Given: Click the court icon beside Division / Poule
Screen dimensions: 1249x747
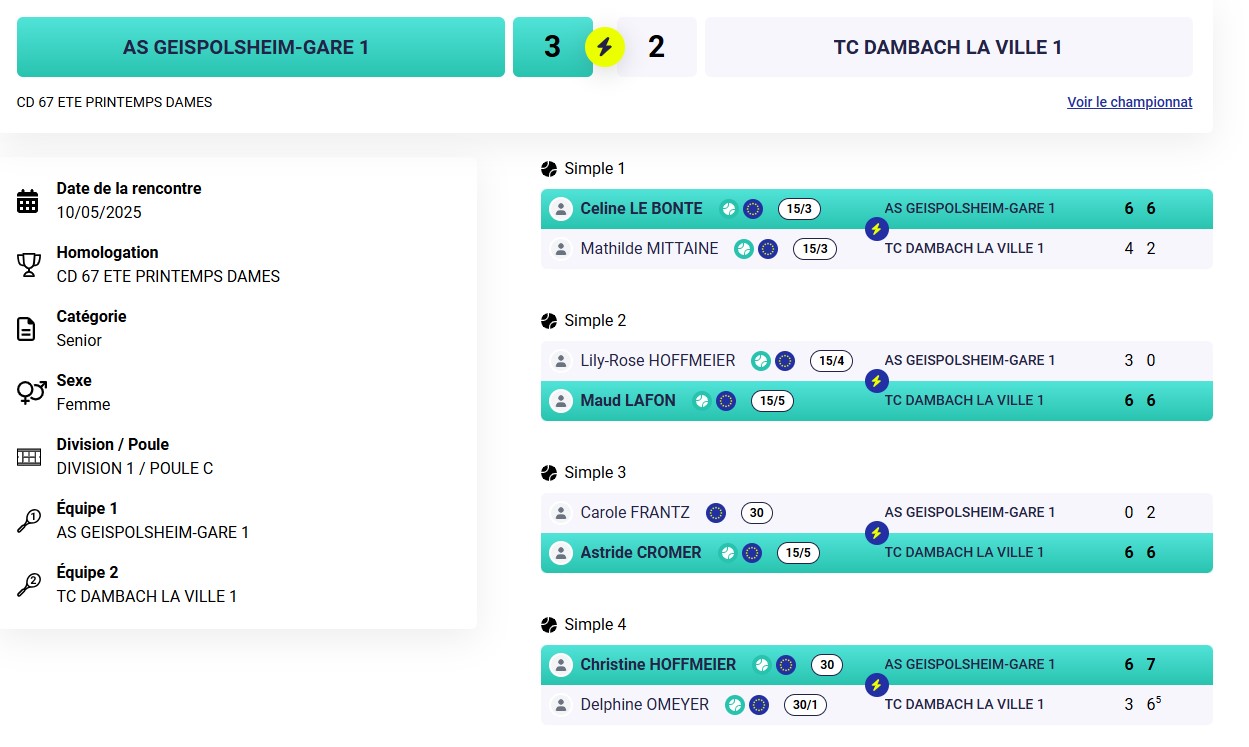Looking at the screenshot, I should coord(29,457).
